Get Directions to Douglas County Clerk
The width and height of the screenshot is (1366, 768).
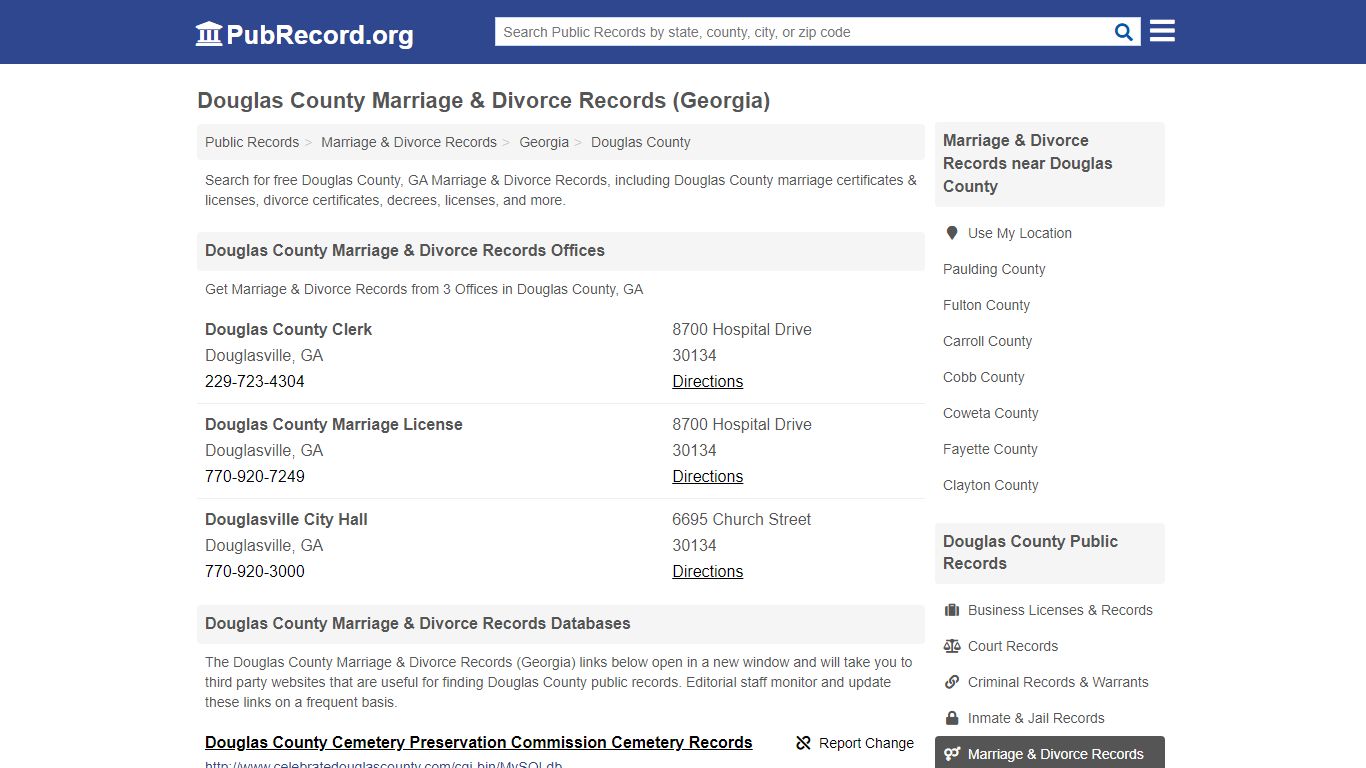pos(708,381)
